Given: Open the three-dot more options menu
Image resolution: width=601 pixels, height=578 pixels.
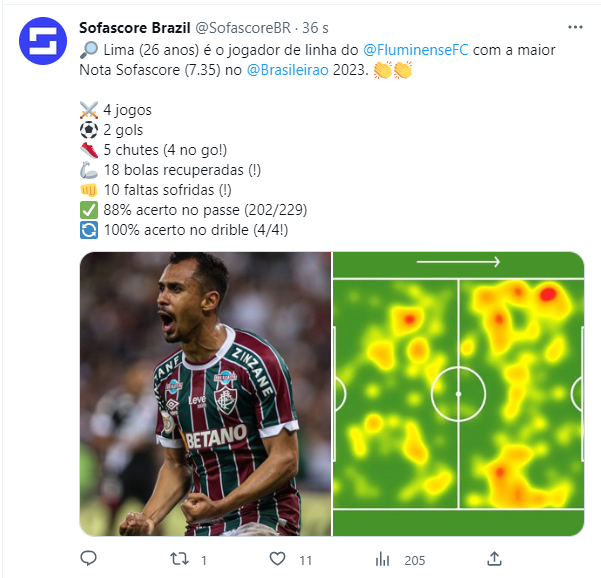Looking at the screenshot, I should (575, 27).
